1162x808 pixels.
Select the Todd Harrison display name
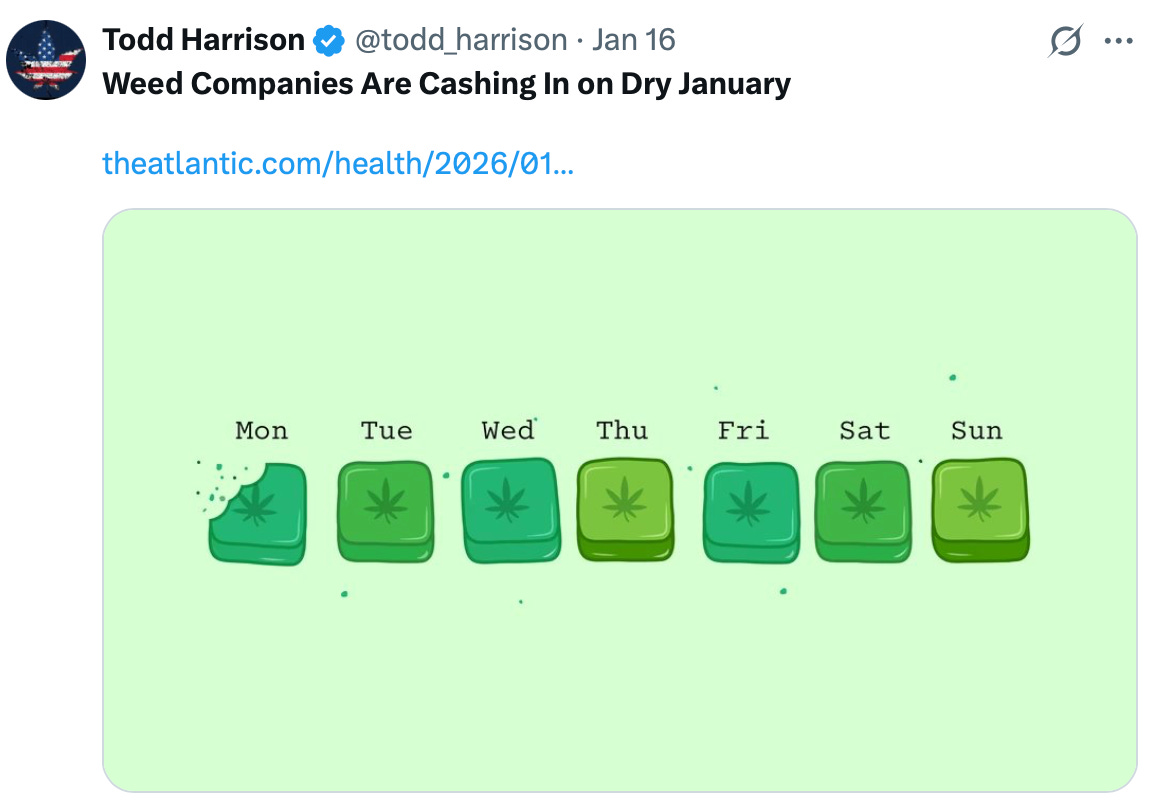[x=203, y=39]
